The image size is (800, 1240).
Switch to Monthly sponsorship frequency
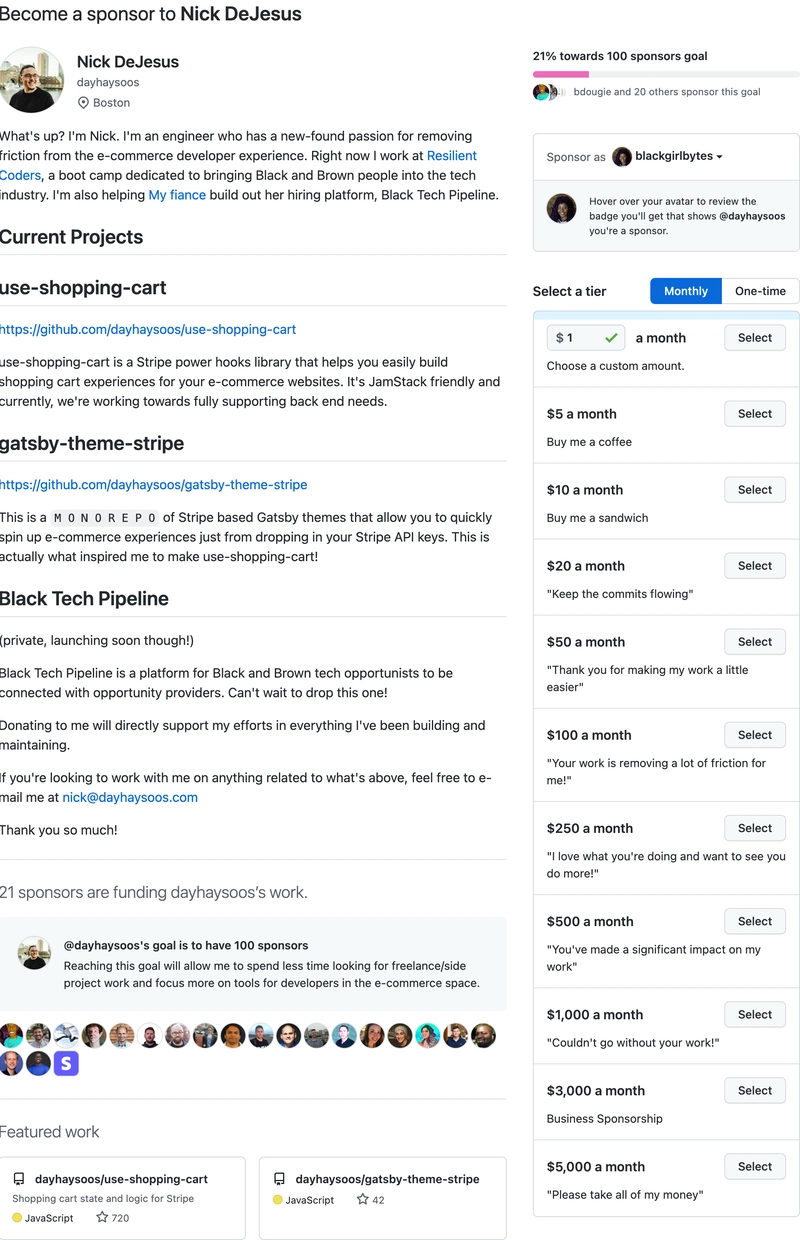tap(685, 291)
